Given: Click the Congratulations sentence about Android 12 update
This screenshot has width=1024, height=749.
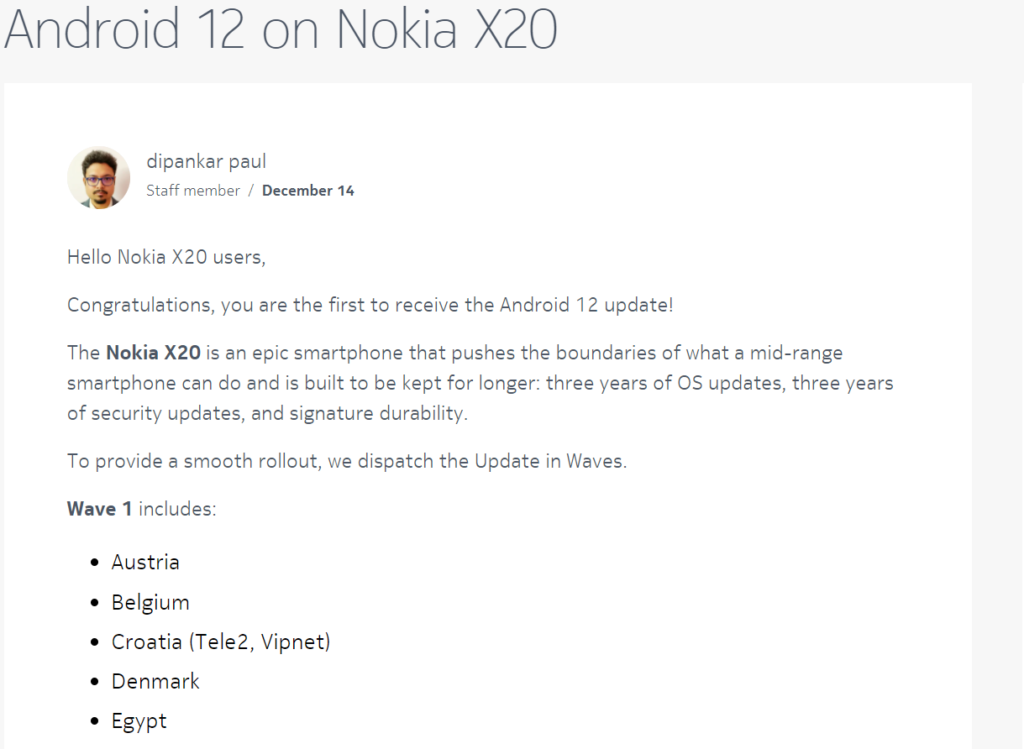Looking at the screenshot, I should (370, 305).
